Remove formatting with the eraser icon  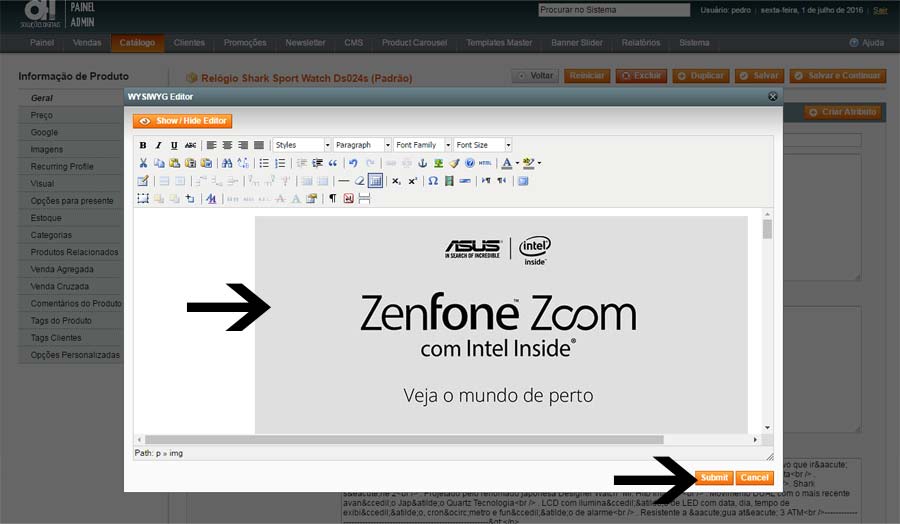click(359, 181)
